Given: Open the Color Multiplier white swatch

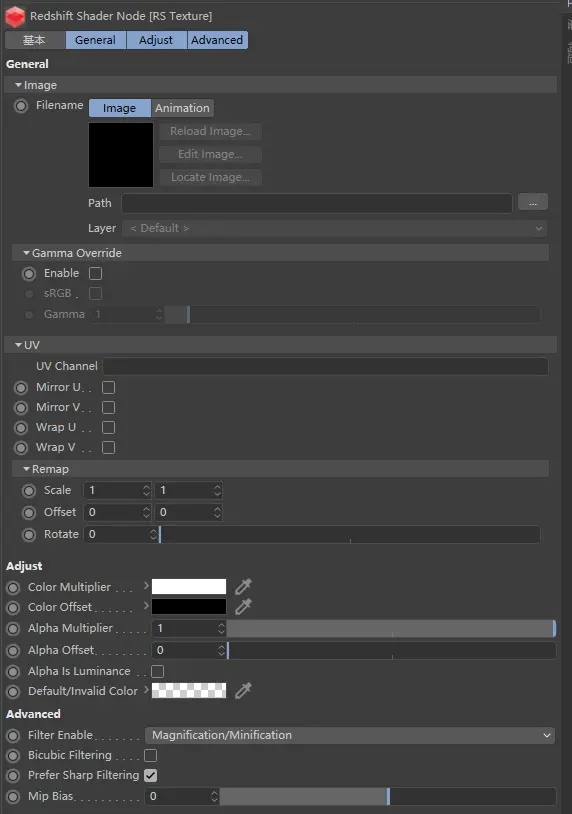Looking at the screenshot, I should click(189, 587).
